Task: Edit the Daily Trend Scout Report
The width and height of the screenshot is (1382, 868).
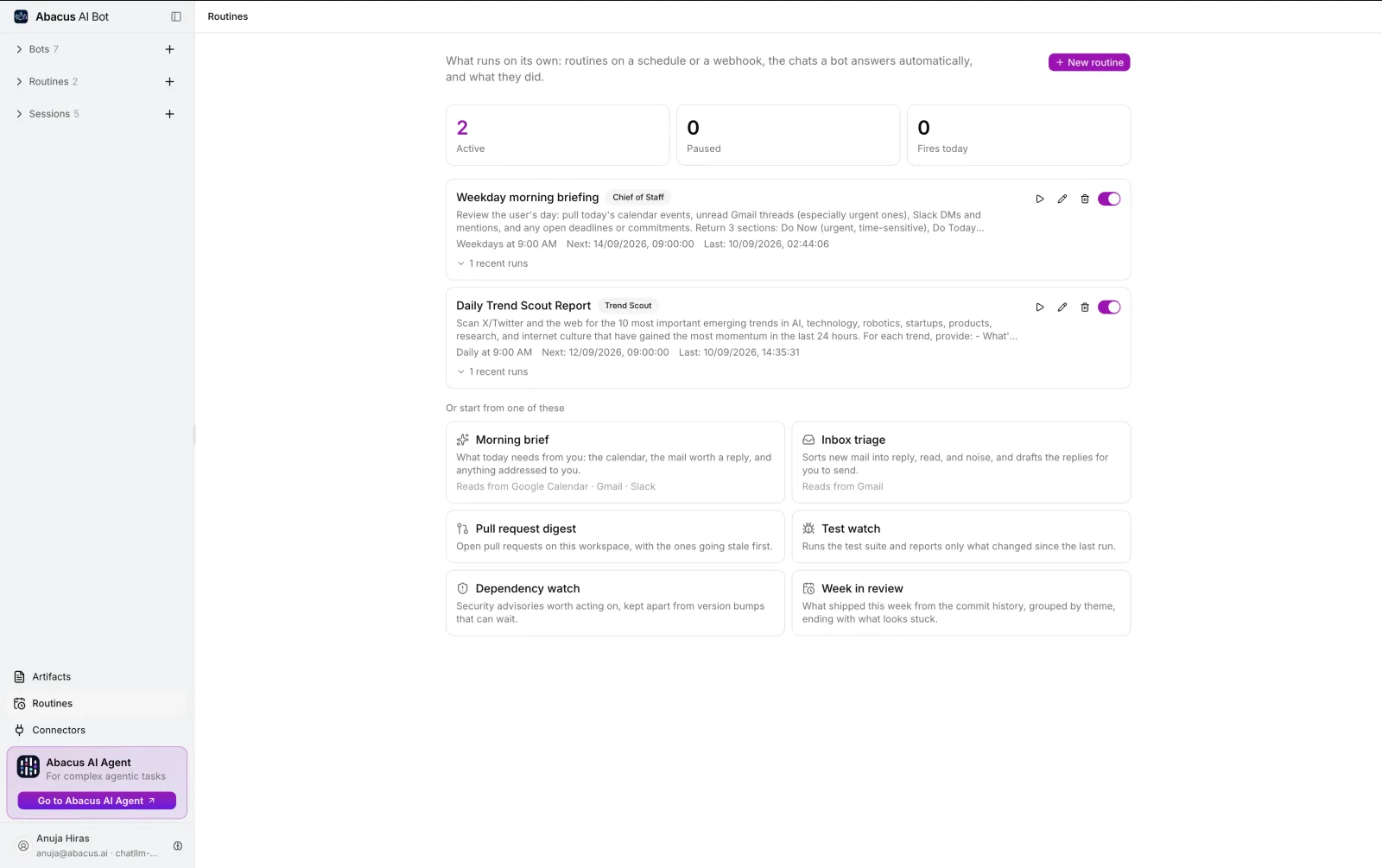Action: [1062, 307]
